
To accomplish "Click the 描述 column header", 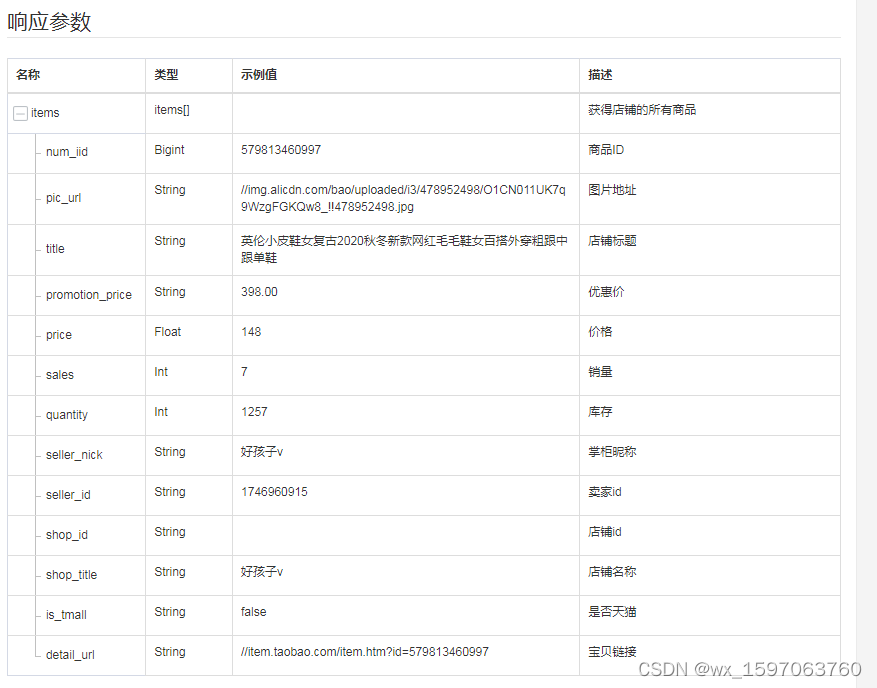I will [x=600, y=74].
